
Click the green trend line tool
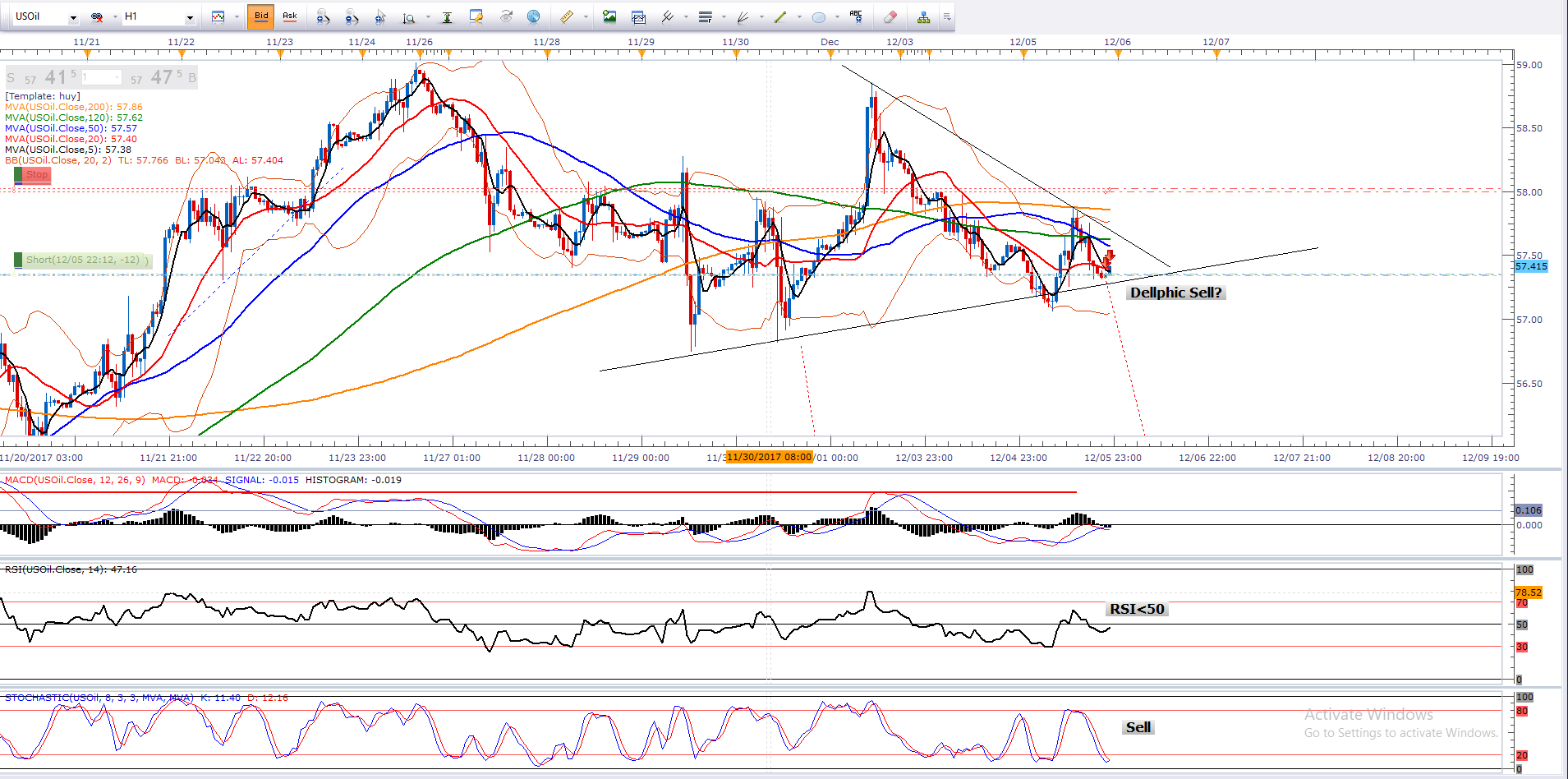pos(780,16)
